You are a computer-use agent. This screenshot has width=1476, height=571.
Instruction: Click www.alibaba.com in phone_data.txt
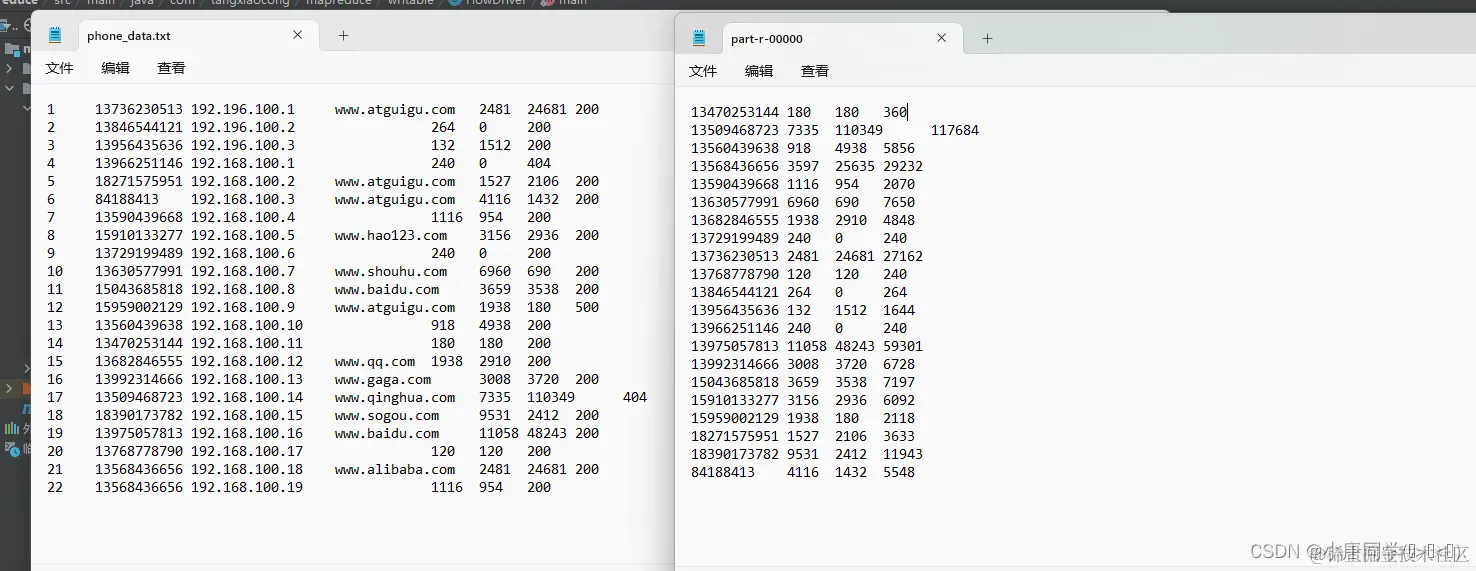[395, 469]
